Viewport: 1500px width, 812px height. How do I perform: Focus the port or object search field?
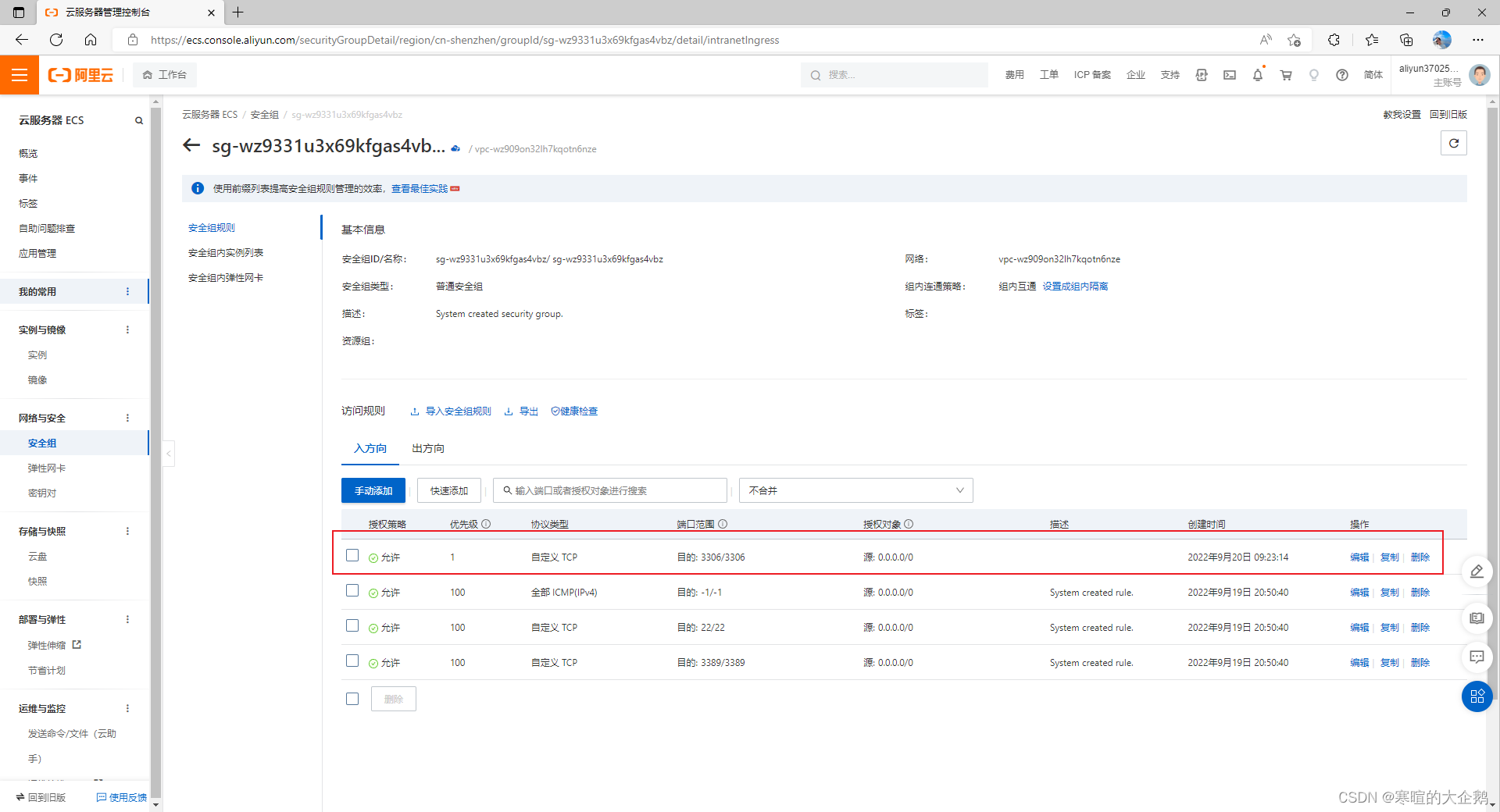pyautogui.click(x=610, y=490)
